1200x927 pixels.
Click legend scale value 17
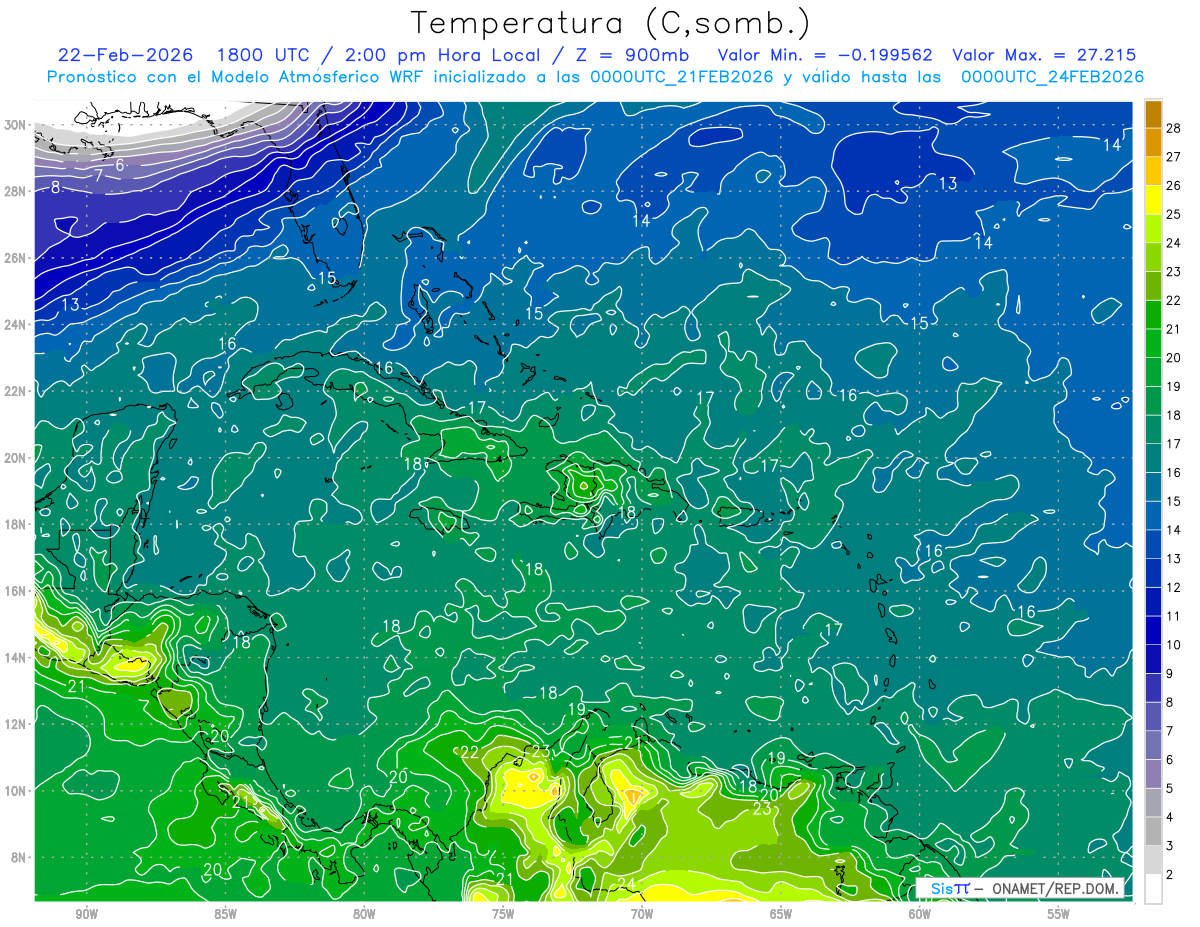click(x=1174, y=444)
